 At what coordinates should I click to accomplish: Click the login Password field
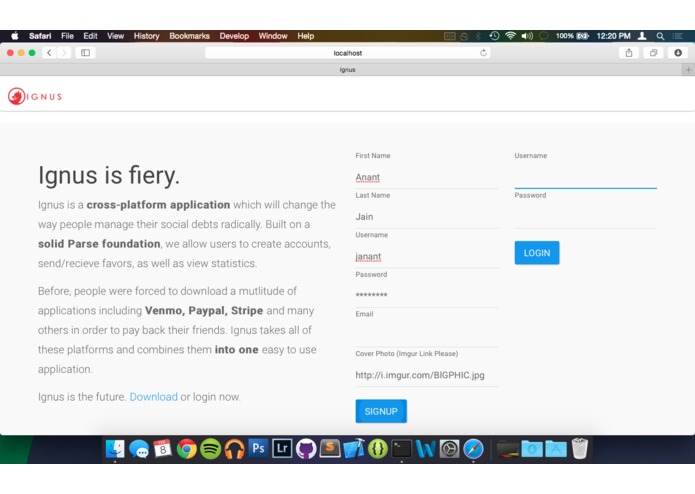[586, 217]
